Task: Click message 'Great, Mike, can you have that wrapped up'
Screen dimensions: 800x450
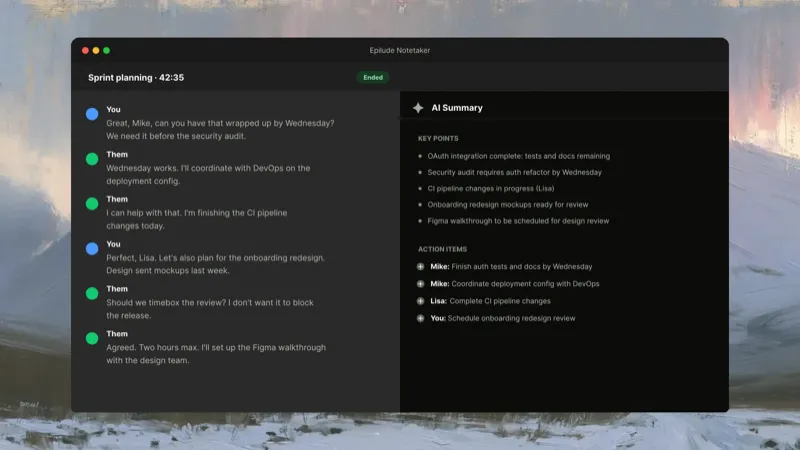Action: (220, 130)
